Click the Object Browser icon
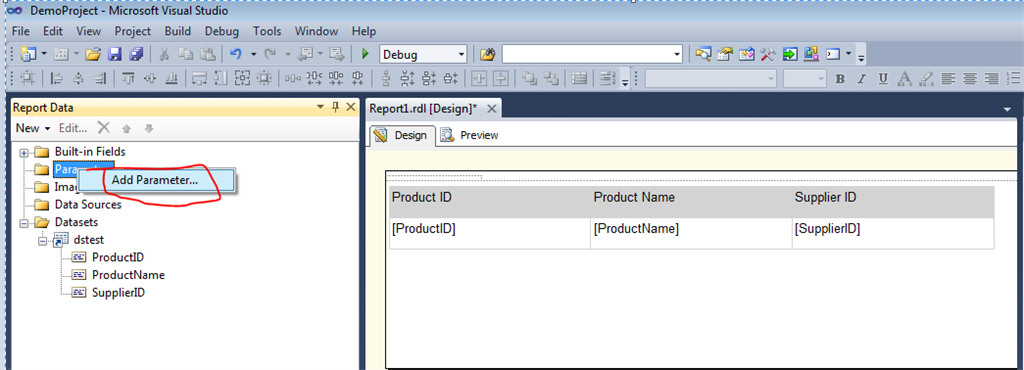This screenshot has width=1024, height=370. coord(746,54)
